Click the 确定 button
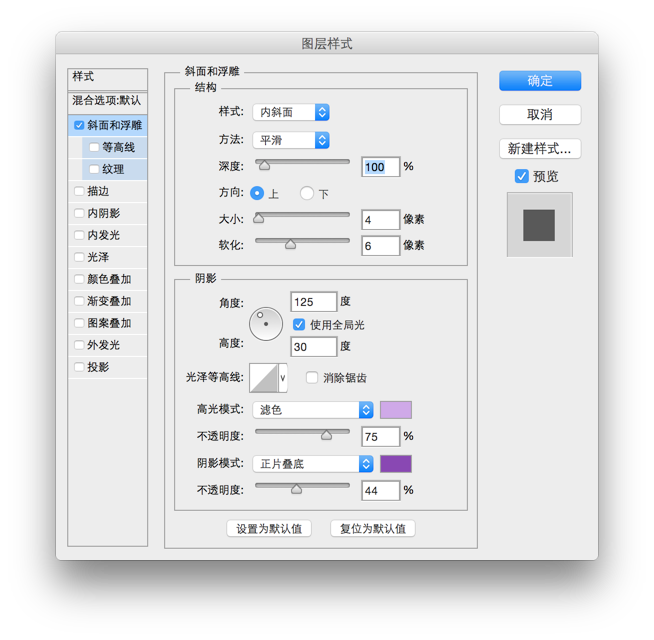Image resolution: width=654 pixels, height=640 pixels. coord(540,81)
